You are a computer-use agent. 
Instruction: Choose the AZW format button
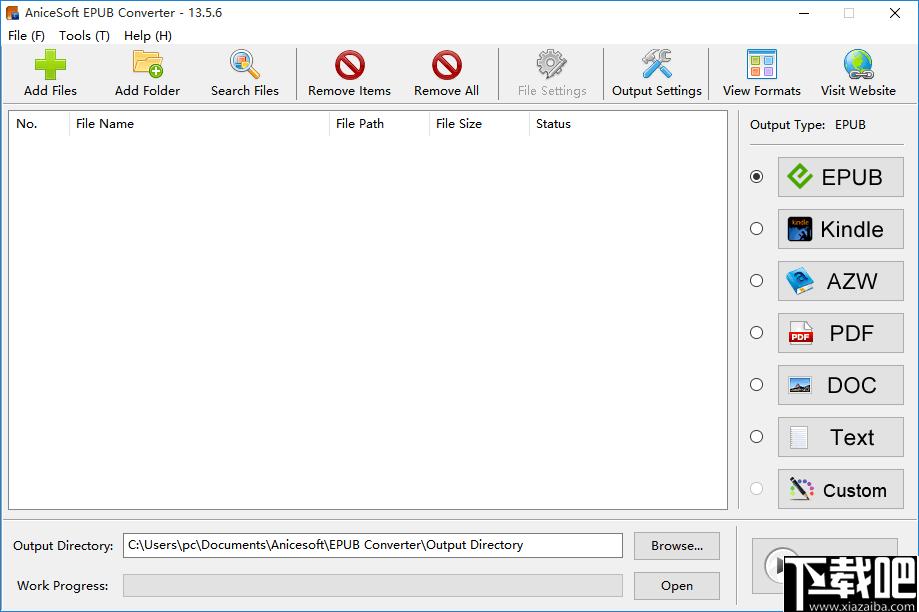click(x=840, y=281)
